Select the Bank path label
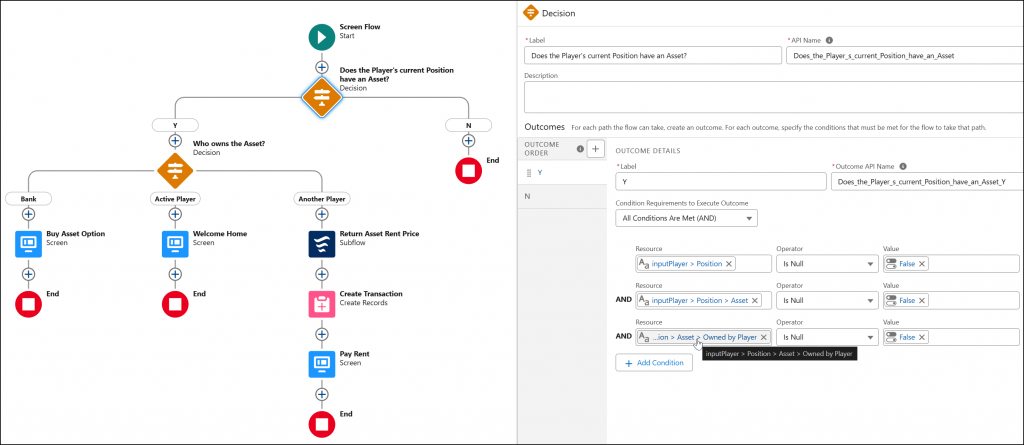This screenshot has width=1024, height=445. 28,198
